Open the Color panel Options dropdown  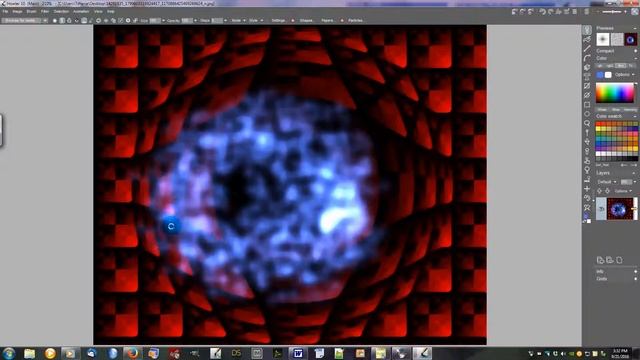624,75
